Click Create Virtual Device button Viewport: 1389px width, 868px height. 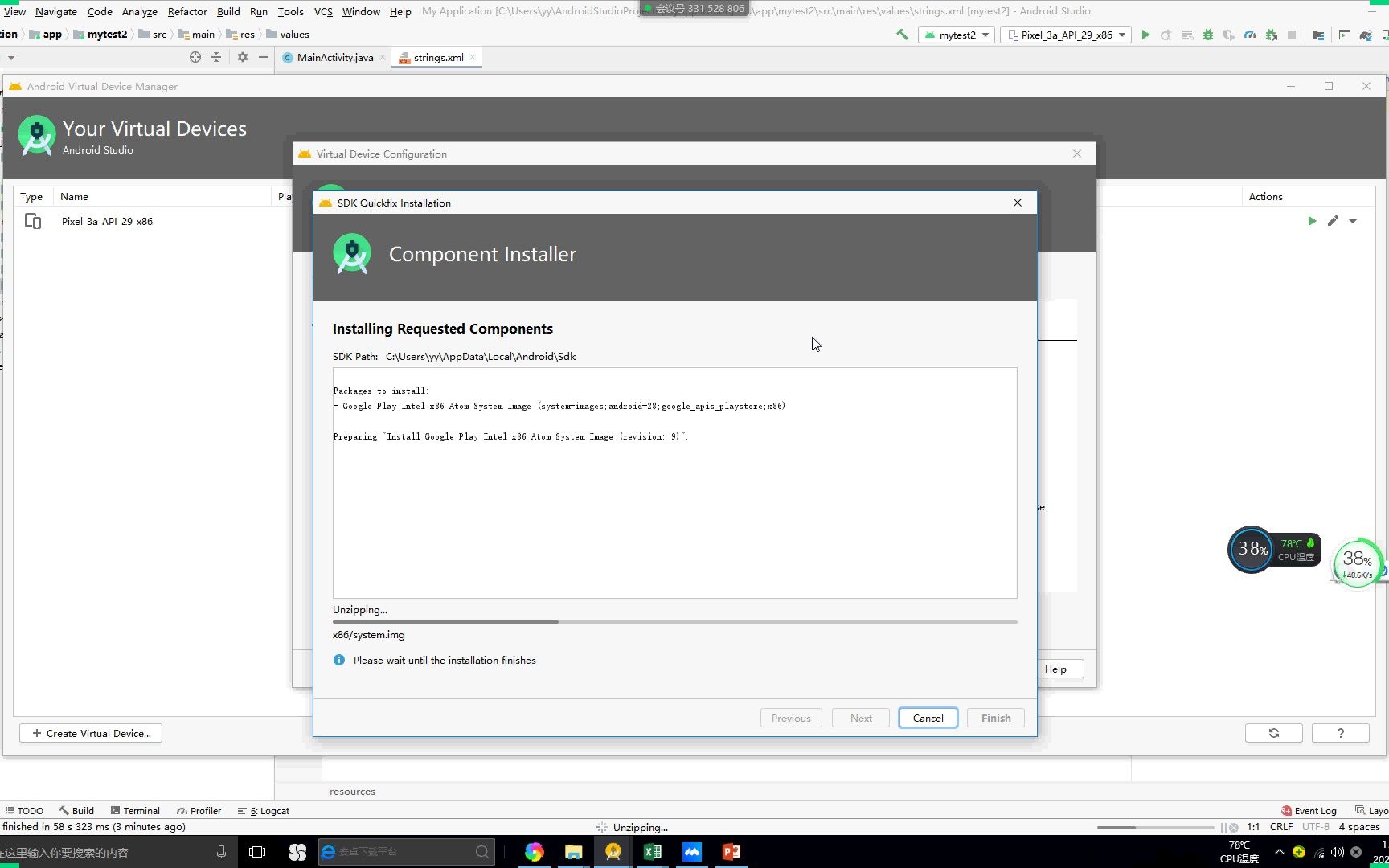coord(91,733)
